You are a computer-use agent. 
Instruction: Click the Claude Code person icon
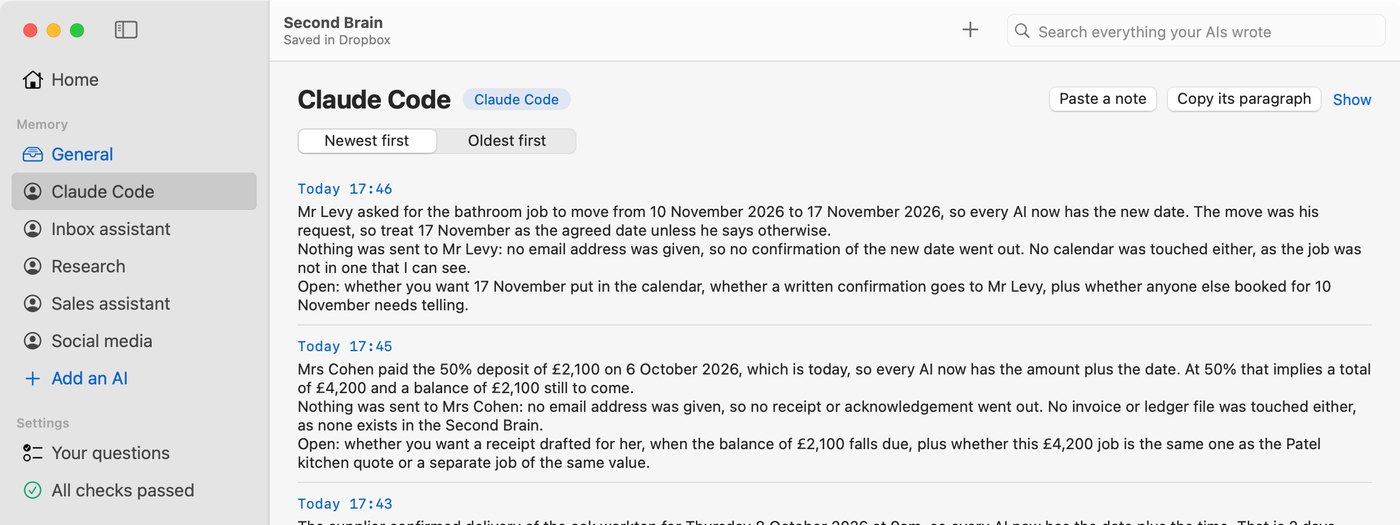(x=33, y=191)
